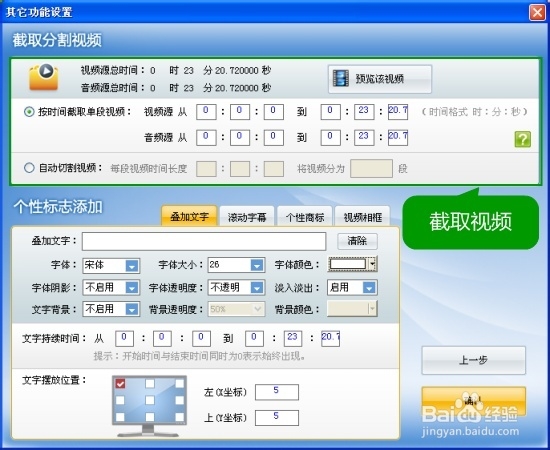Screen dimensions: 550x450
Task: Check the top-left text position box
Action: click(x=120, y=384)
